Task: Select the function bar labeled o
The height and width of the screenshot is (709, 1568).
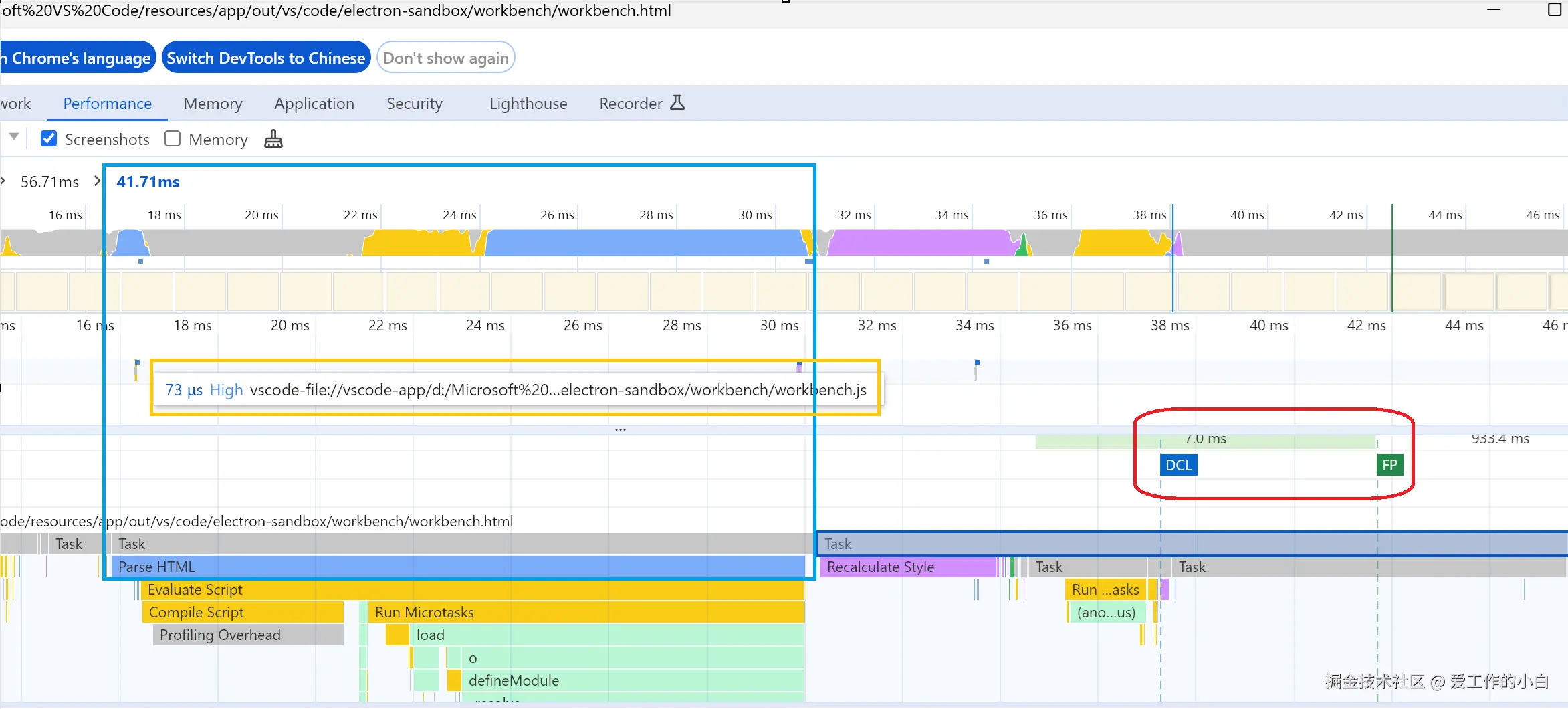Action: (x=633, y=657)
